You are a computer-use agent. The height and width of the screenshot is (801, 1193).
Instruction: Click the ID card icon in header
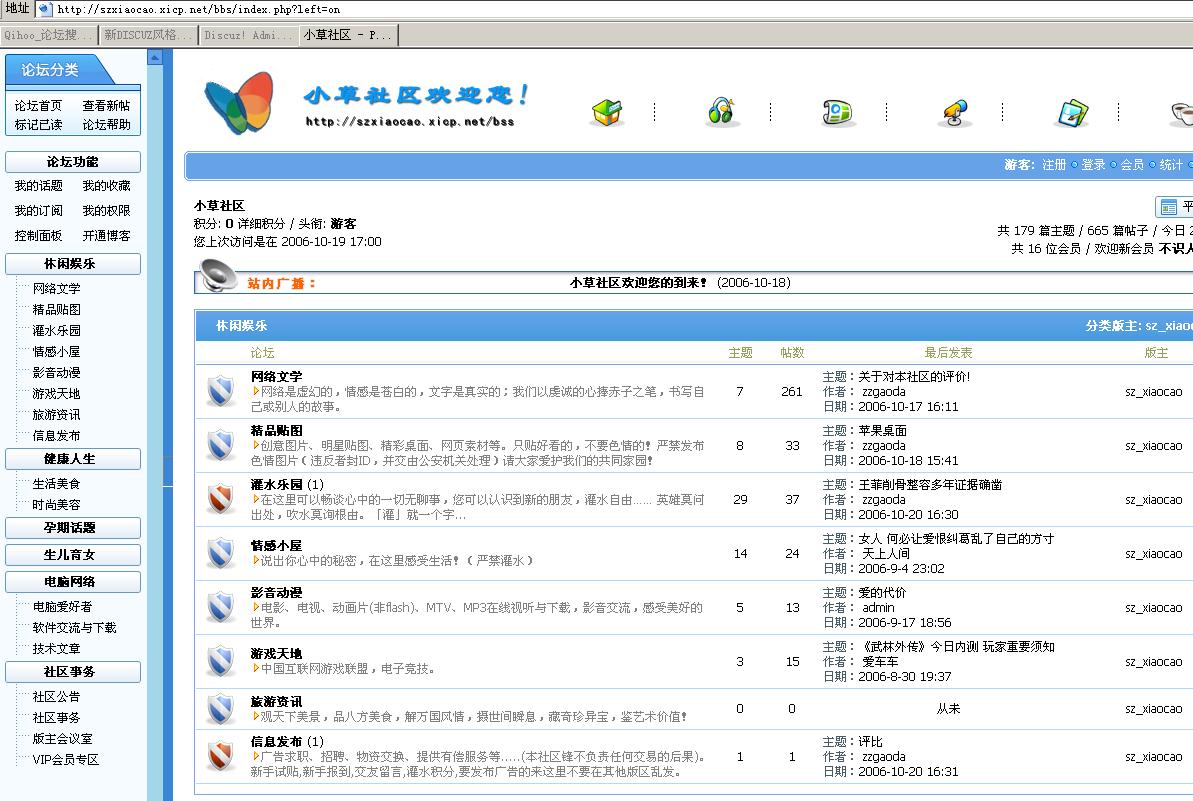[838, 113]
